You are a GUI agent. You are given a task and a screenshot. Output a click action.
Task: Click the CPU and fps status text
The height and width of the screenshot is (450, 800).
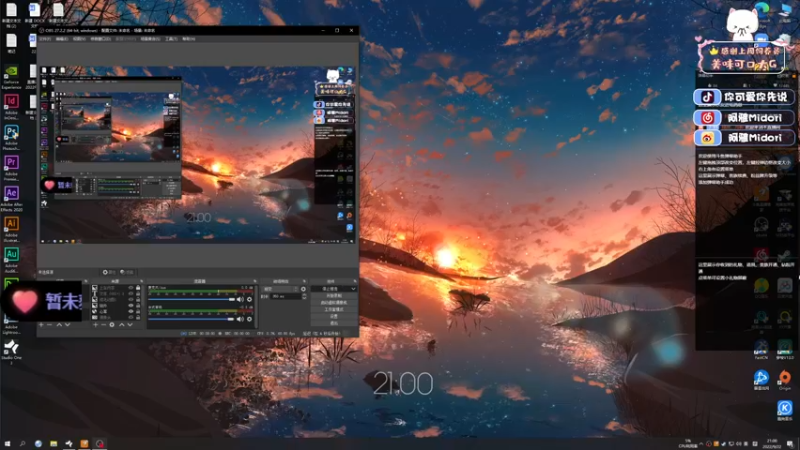[x=276, y=334]
